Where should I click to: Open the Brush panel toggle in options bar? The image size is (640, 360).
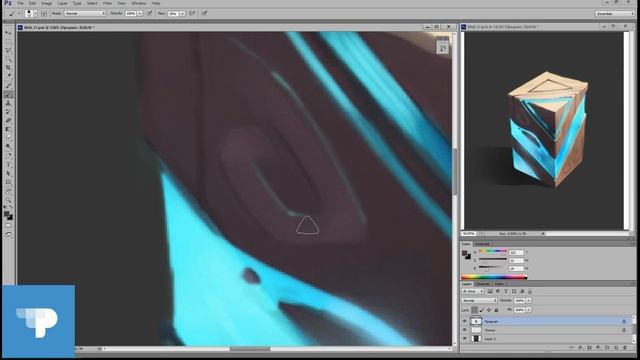coord(44,13)
